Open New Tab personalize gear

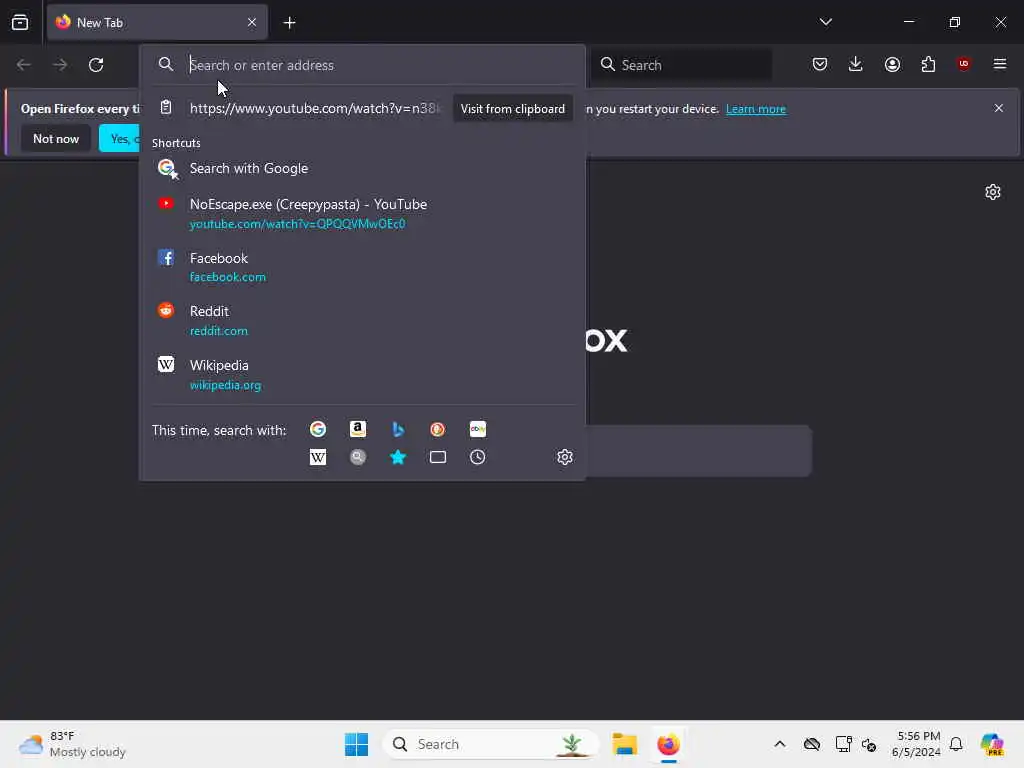(993, 192)
